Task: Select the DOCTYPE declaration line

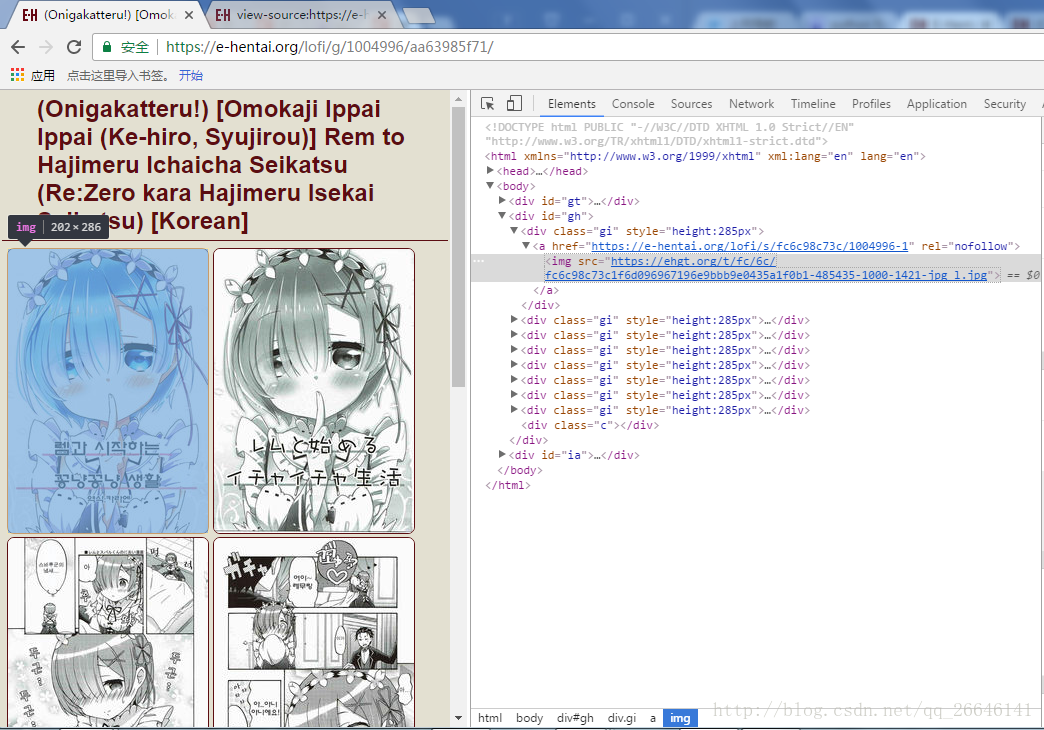Action: point(669,134)
